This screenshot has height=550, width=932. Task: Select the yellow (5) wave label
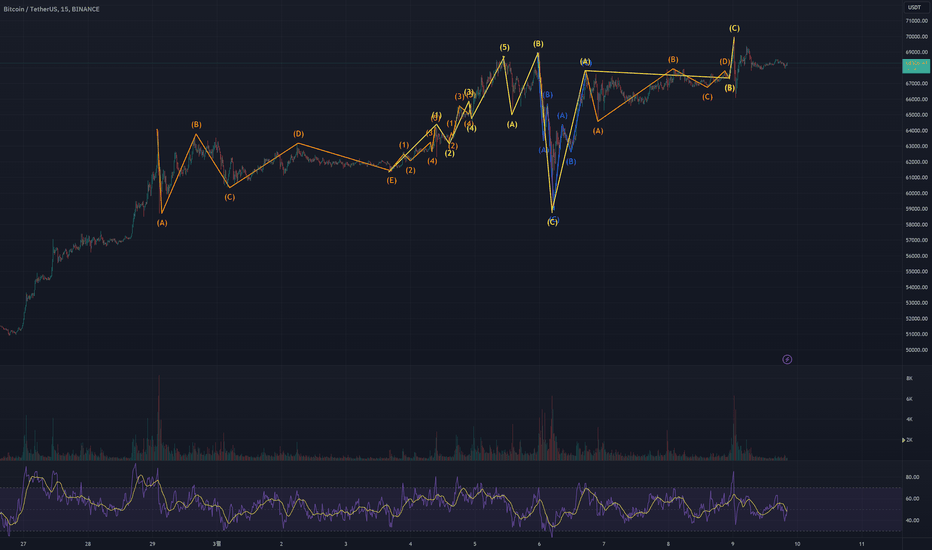504,48
